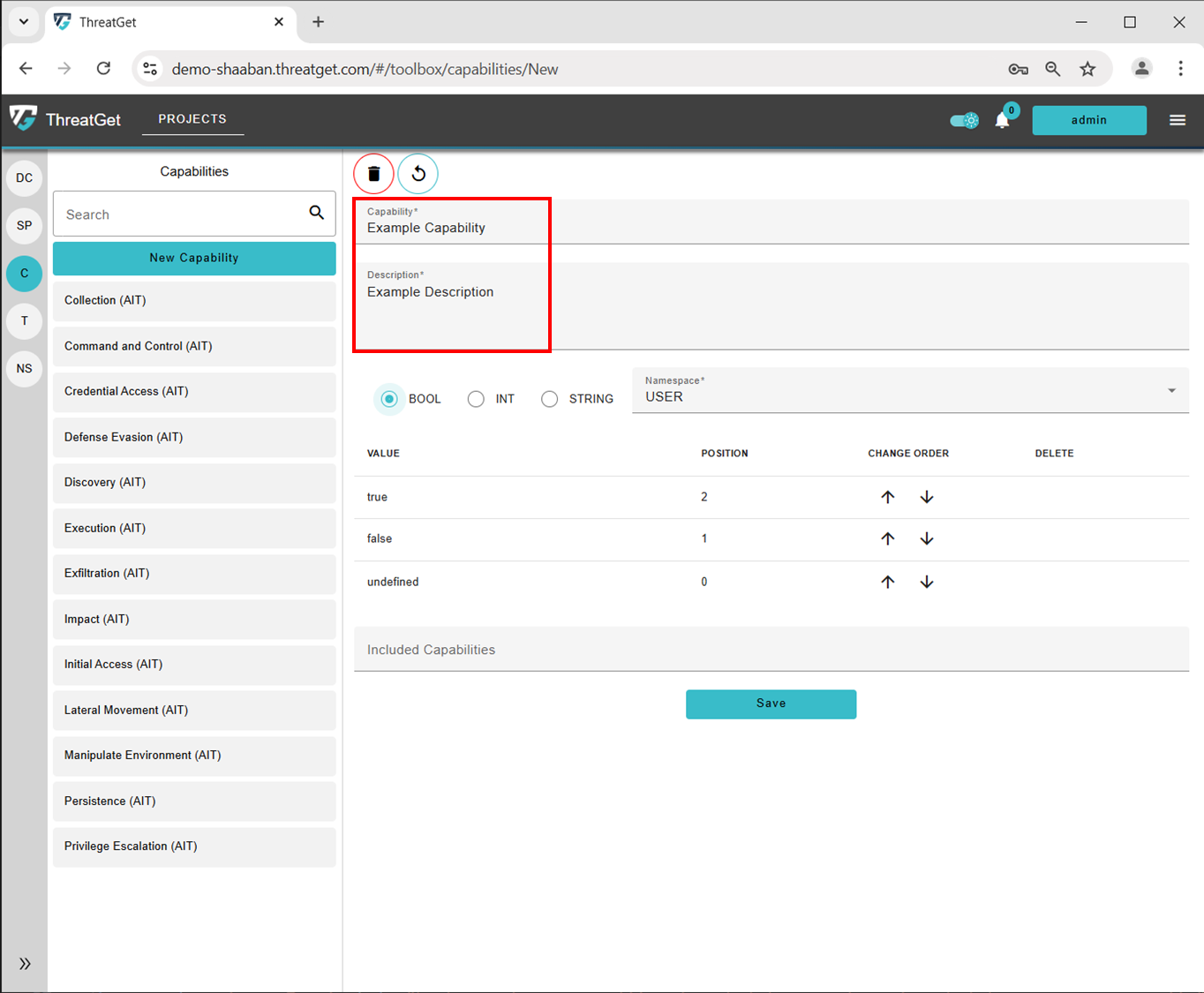1204x993 pixels.
Task: Select the INT radio button
Action: 476,399
